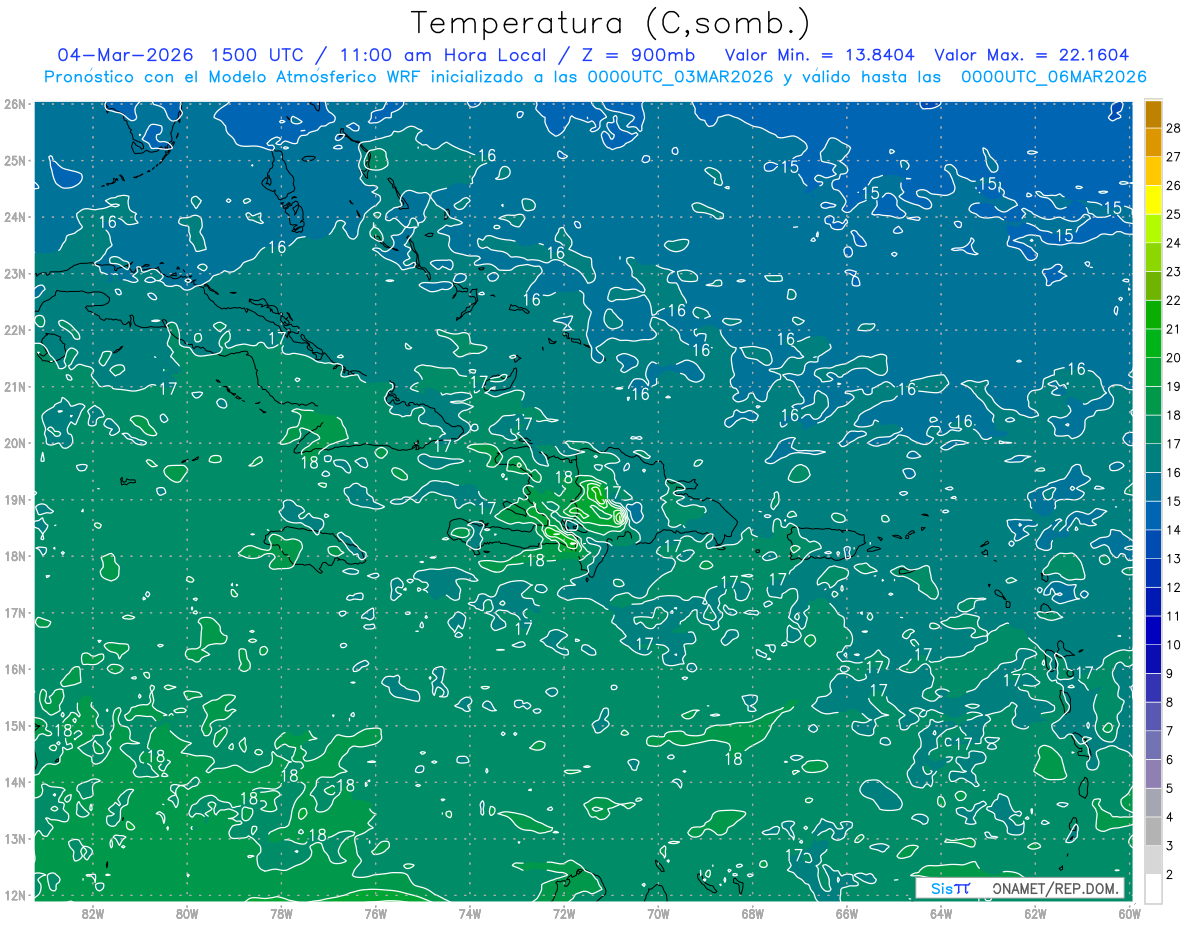The height and width of the screenshot is (927, 1200).
Task: Click the "22" color scale label
Action: [x=1174, y=300]
